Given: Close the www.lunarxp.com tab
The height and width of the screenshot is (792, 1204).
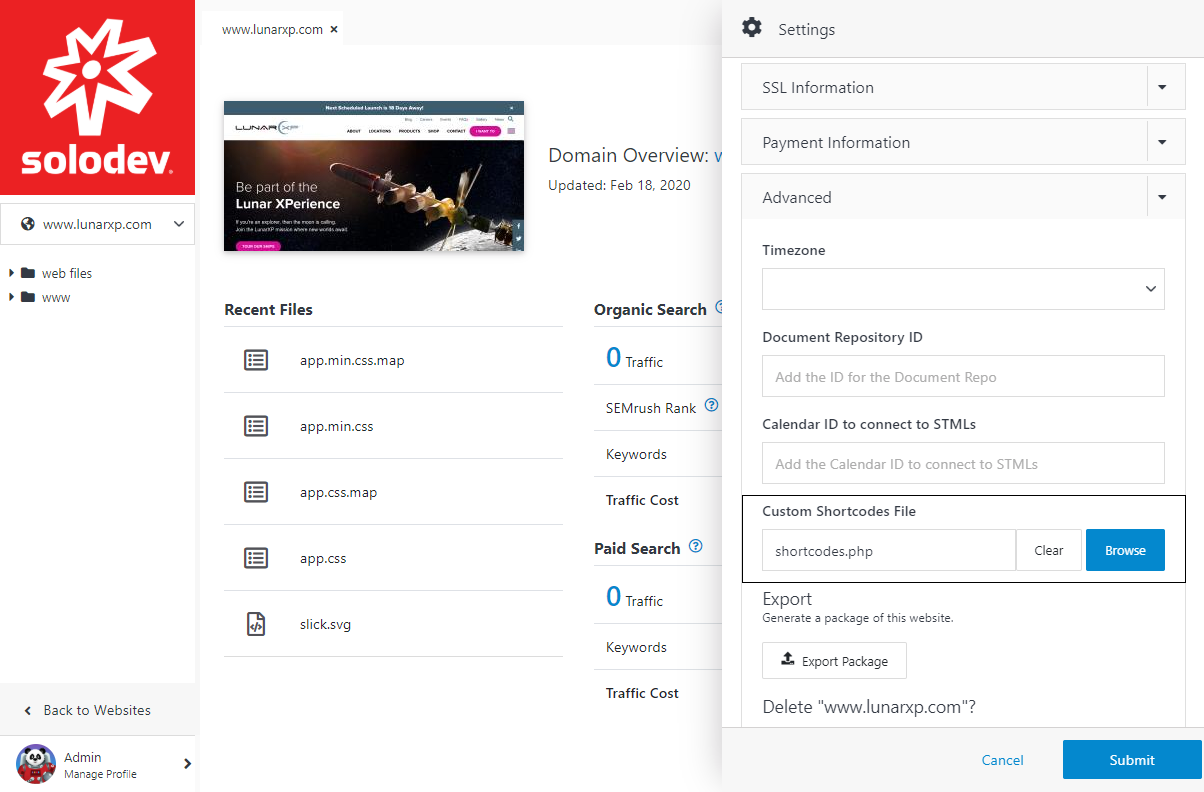Looking at the screenshot, I should [x=334, y=29].
